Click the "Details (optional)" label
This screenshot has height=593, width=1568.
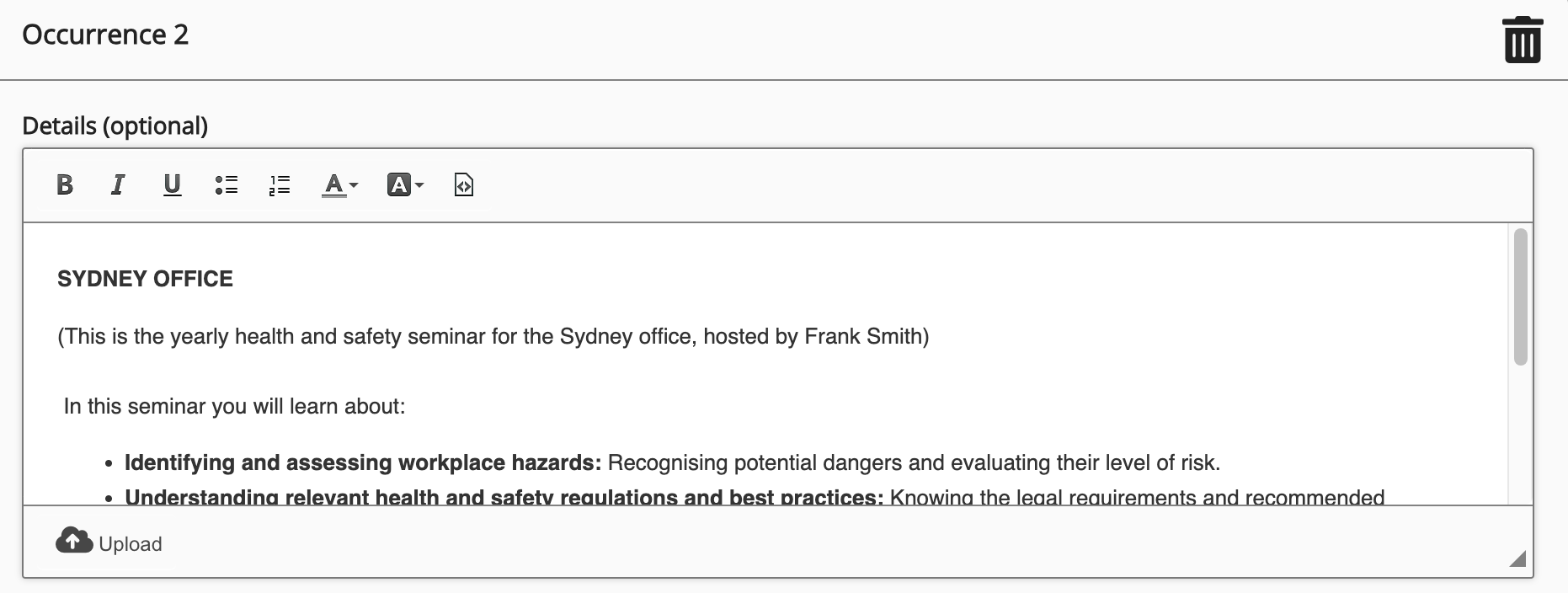tap(115, 126)
